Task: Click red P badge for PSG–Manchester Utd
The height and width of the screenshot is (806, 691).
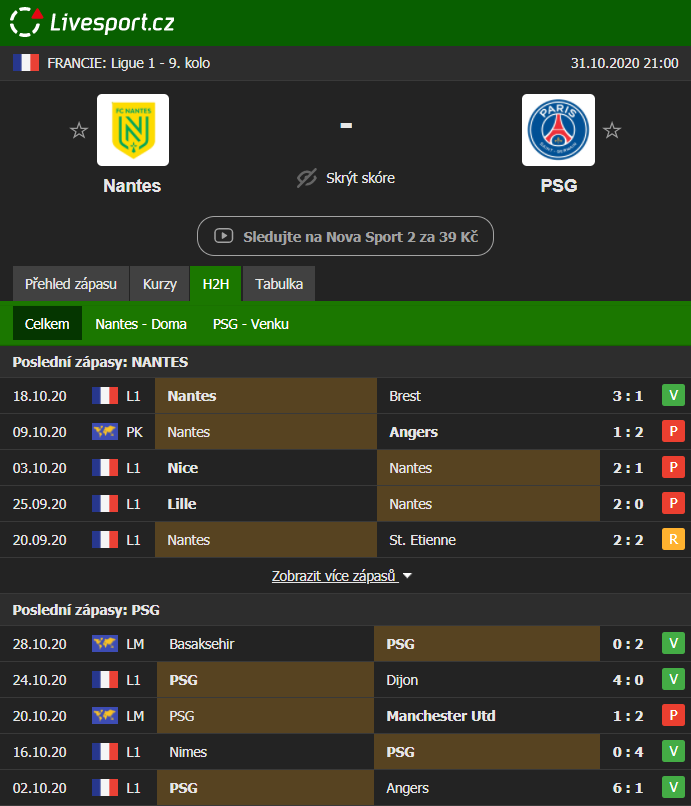Action: (673, 716)
